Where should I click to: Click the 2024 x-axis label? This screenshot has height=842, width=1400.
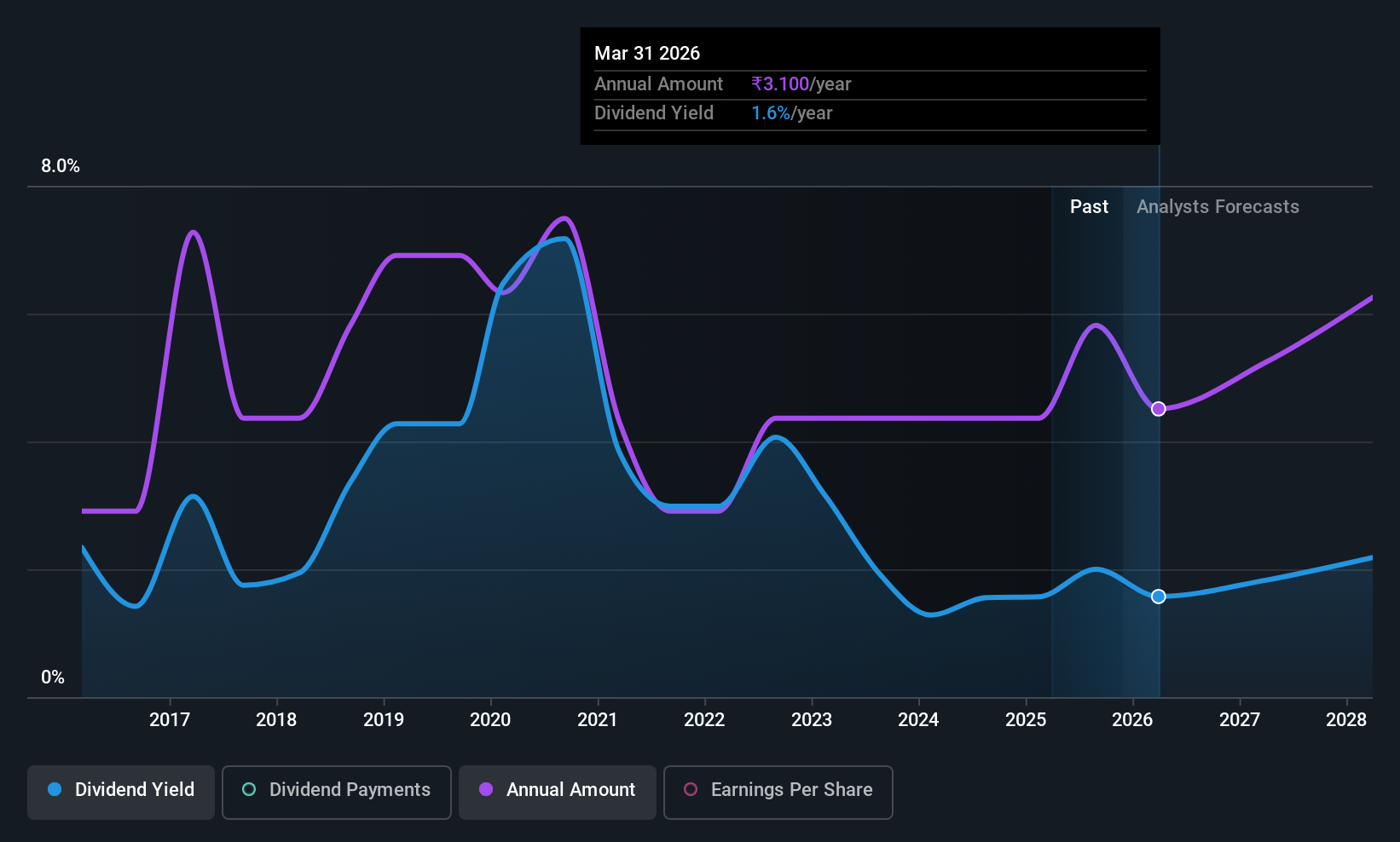click(x=918, y=720)
